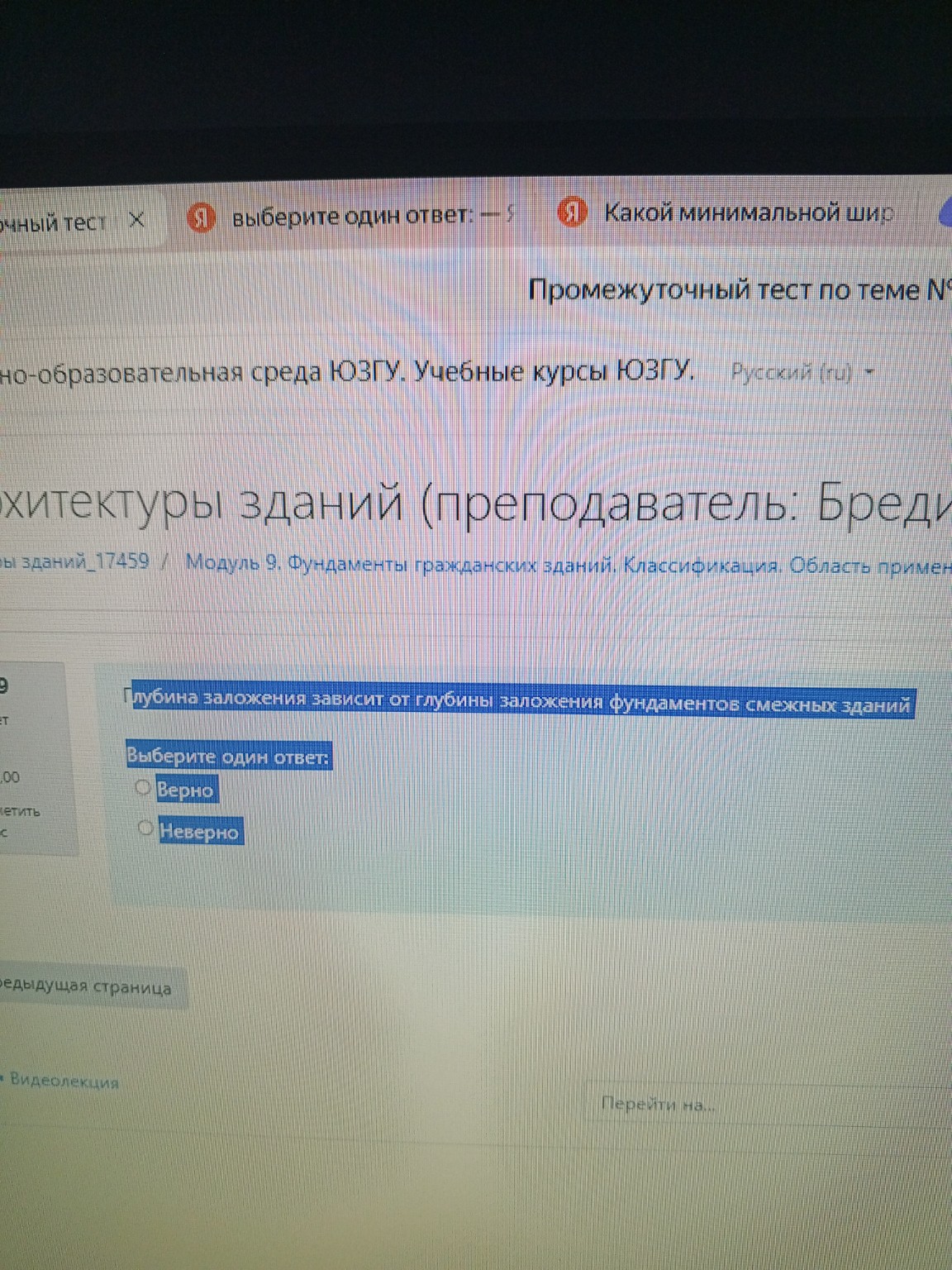Open breadcrumb link 'зданий_17459'

(79, 561)
